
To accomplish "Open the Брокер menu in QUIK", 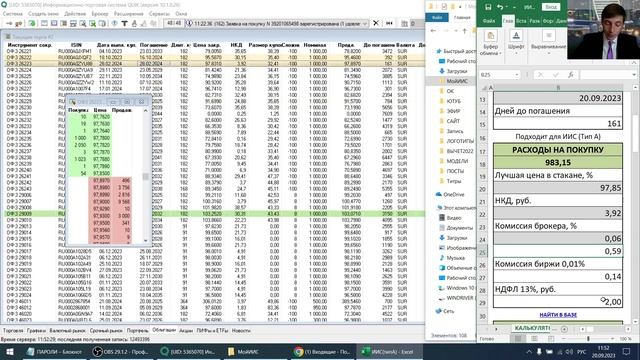I will pyautogui.click(x=100, y=13).
